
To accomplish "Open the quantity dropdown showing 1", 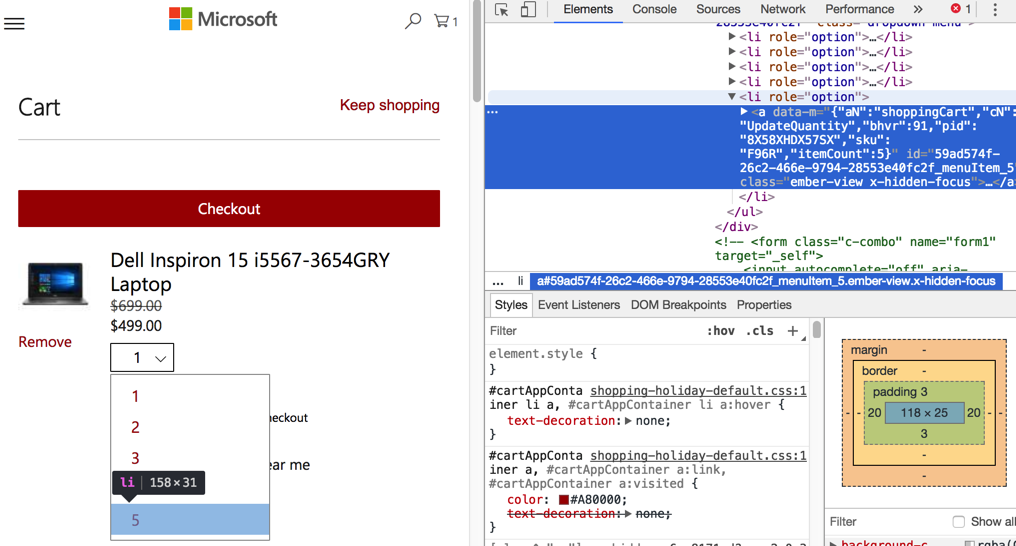I will [142, 358].
